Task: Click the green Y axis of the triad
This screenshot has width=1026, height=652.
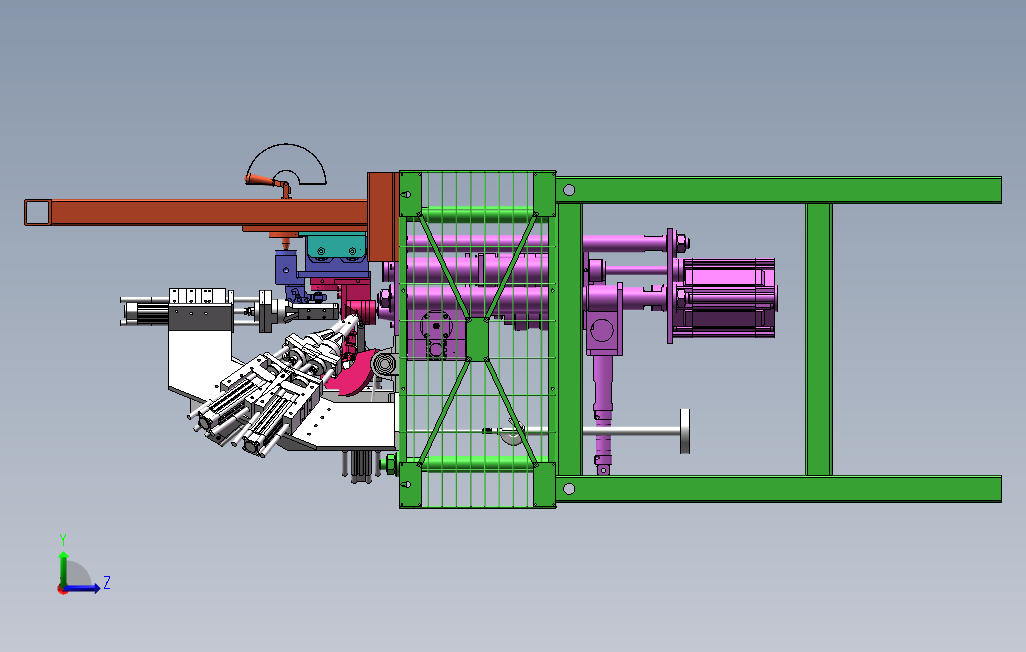Action: coord(63,569)
